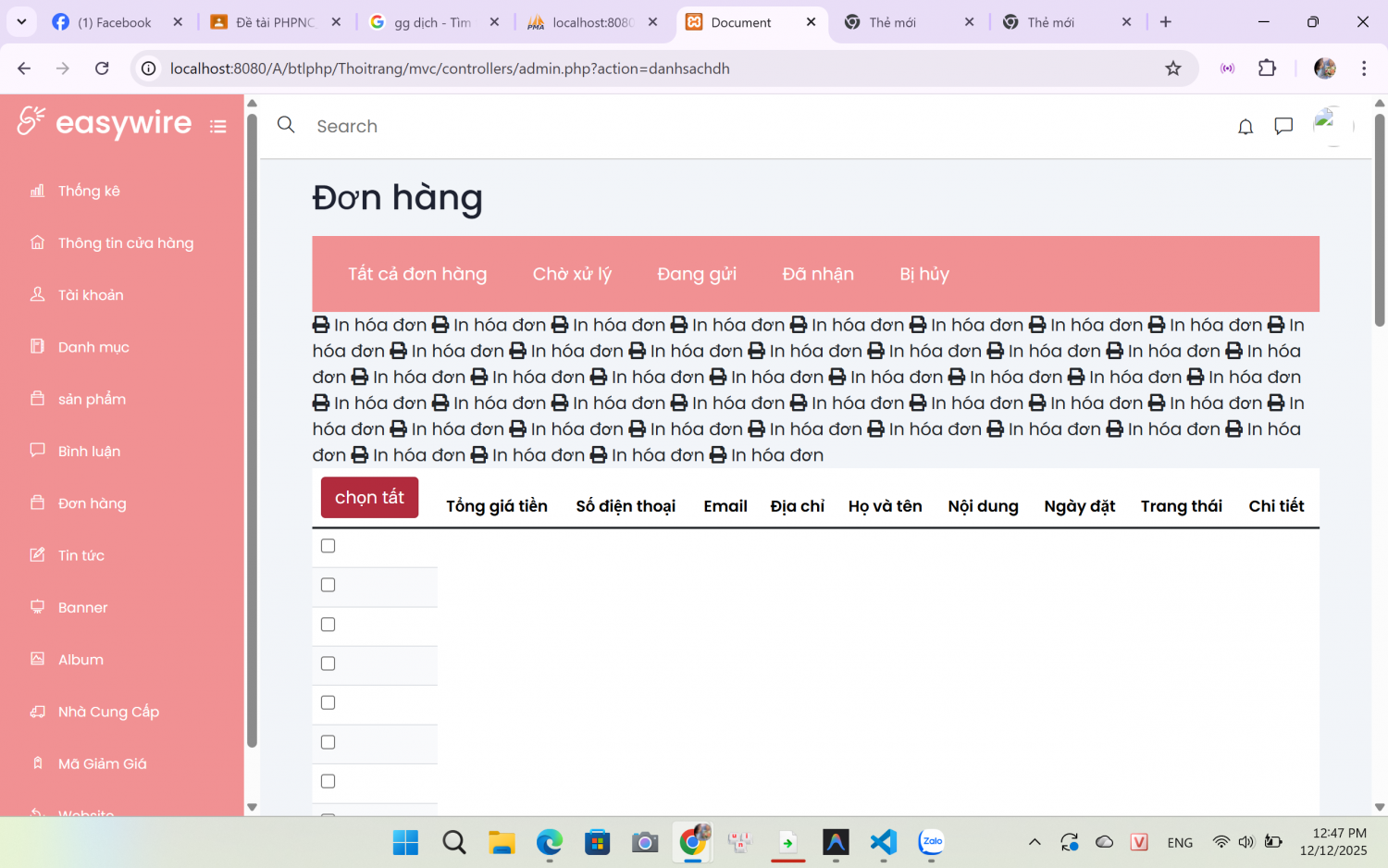Image resolution: width=1388 pixels, height=868 pixels.
Task: Open Zalo from the taskbar
Action: pyautogui.click(x=932, y=842)
